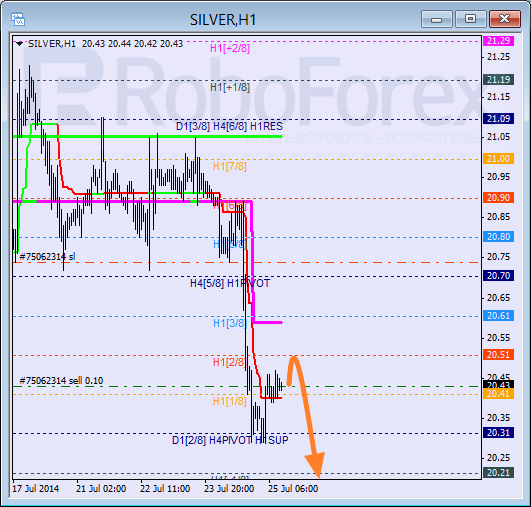Click the H4[5/8] H1PIVOT level label
531x507 pixels.
coord(230,283)
